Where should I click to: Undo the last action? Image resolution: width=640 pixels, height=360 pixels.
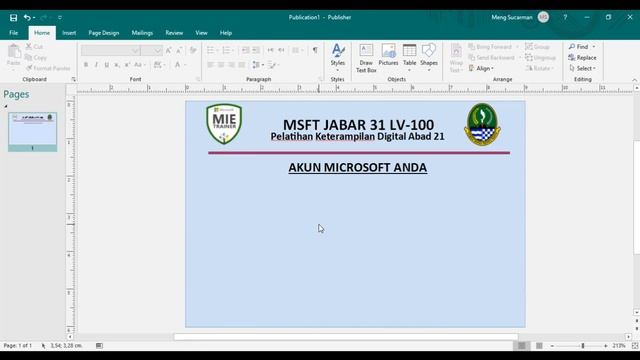(27, 18)
